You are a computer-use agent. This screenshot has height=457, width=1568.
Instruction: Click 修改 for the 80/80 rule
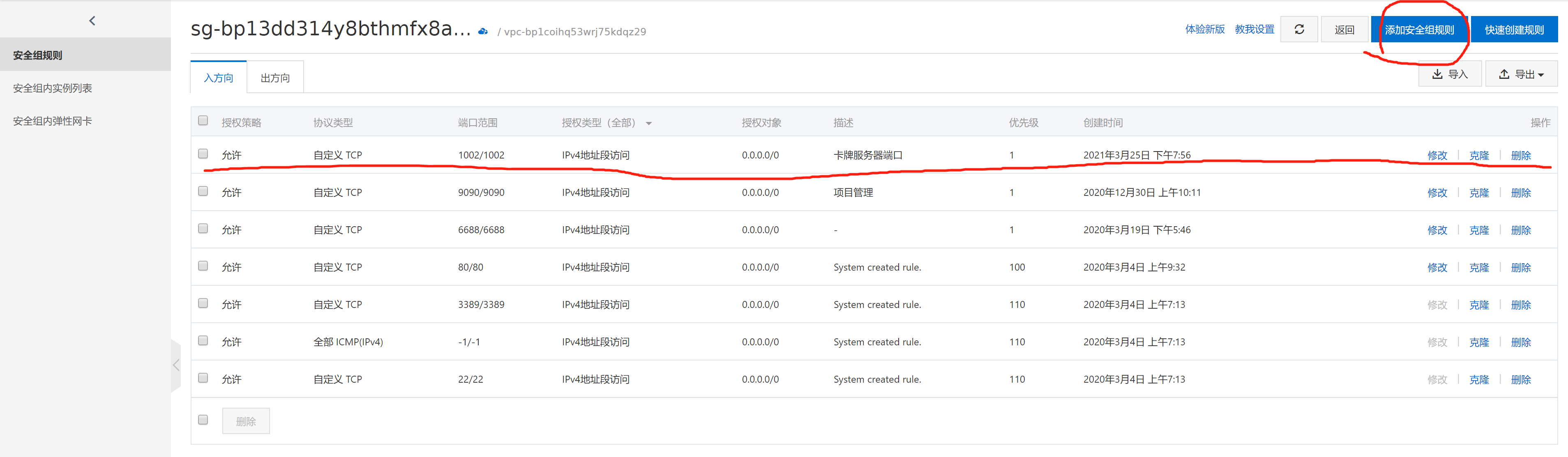(x=1437, y=268)
